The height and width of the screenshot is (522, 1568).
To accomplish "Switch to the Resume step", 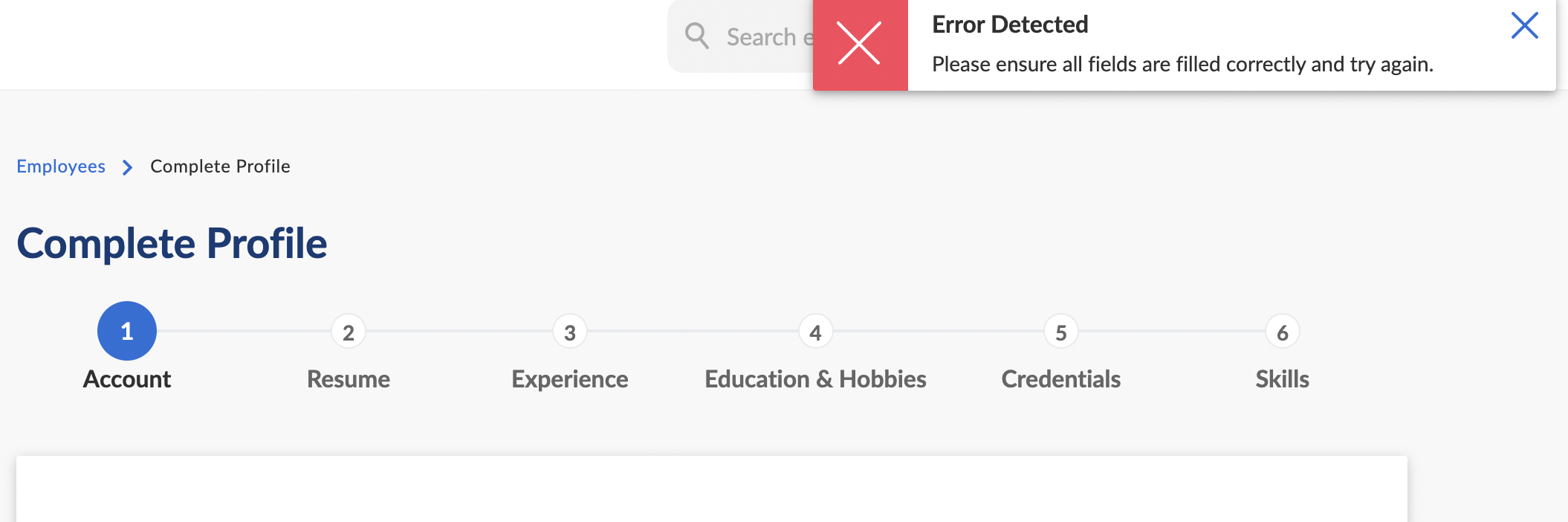I will (349, 379).
